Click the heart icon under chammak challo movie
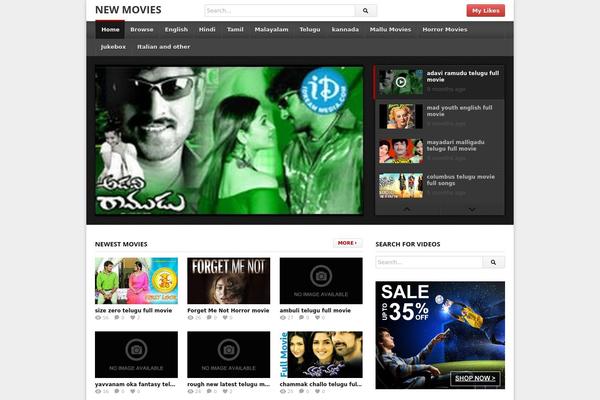 (x=317, y=392)
